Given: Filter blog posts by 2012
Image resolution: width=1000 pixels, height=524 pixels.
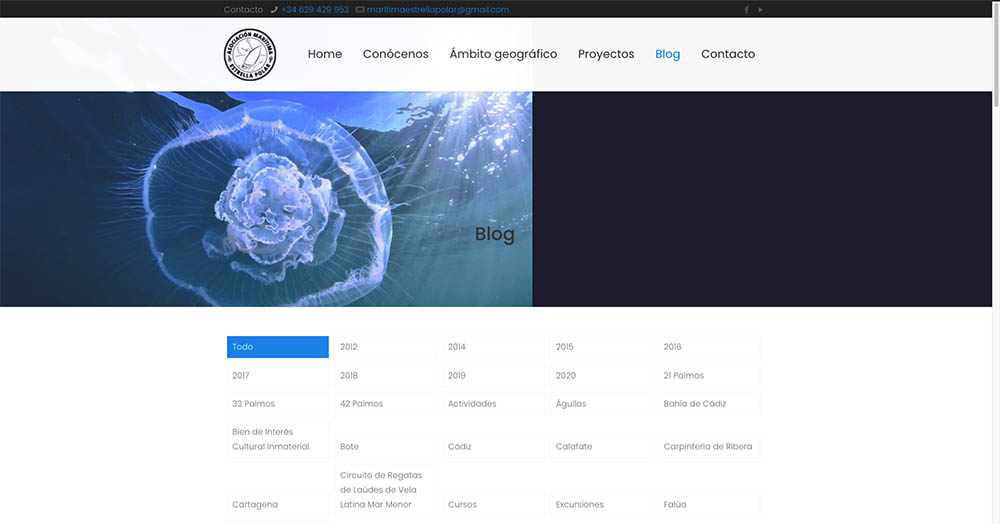Looking at the screenshot, I should pos(385,347).
